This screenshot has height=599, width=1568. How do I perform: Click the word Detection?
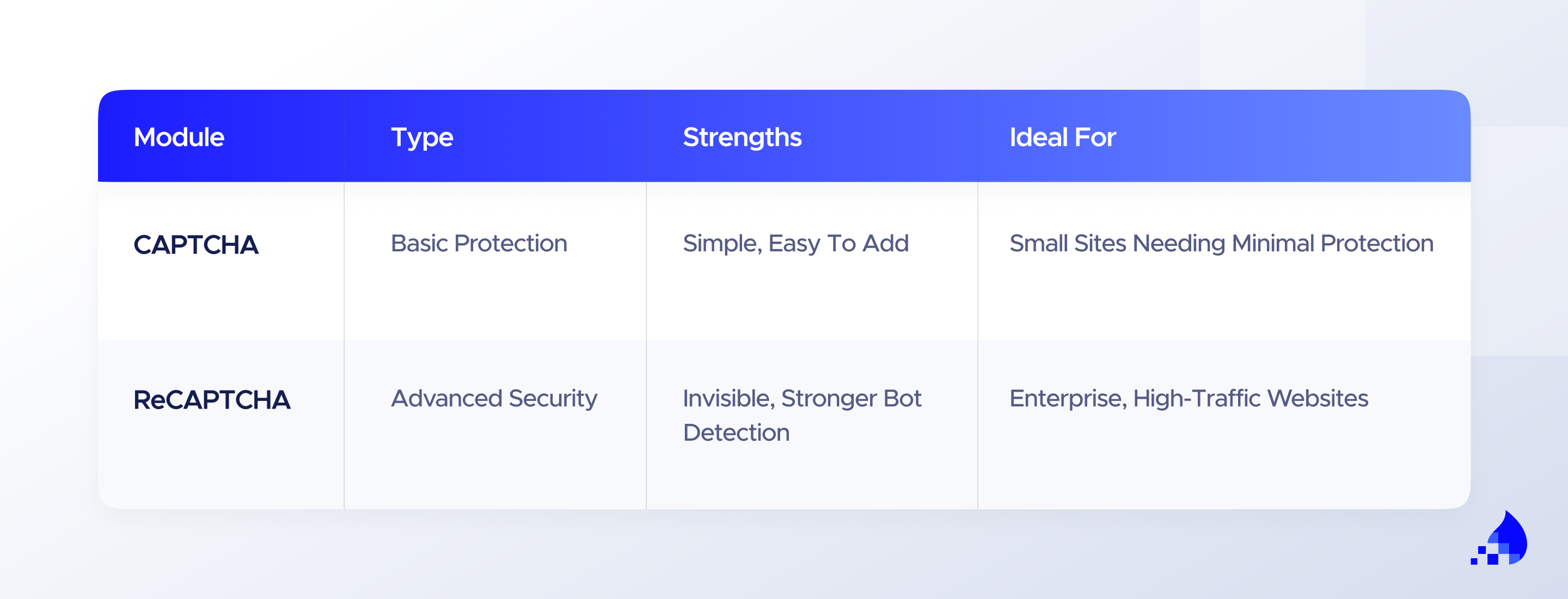[736, 433]
